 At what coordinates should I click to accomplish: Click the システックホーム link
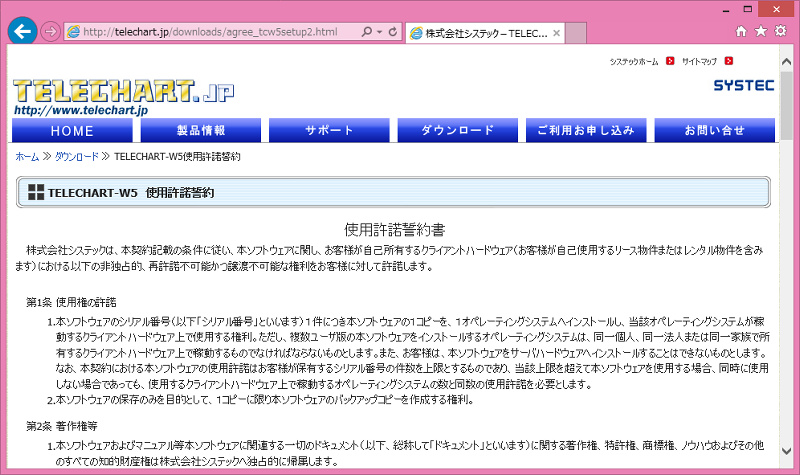634,62
